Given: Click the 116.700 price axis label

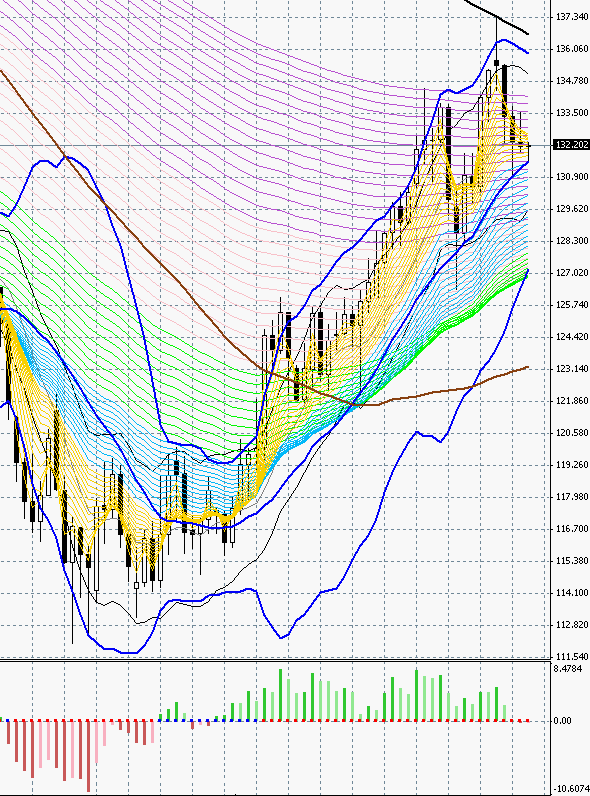Looking at the screenshot, I should [x=572, y=529].
